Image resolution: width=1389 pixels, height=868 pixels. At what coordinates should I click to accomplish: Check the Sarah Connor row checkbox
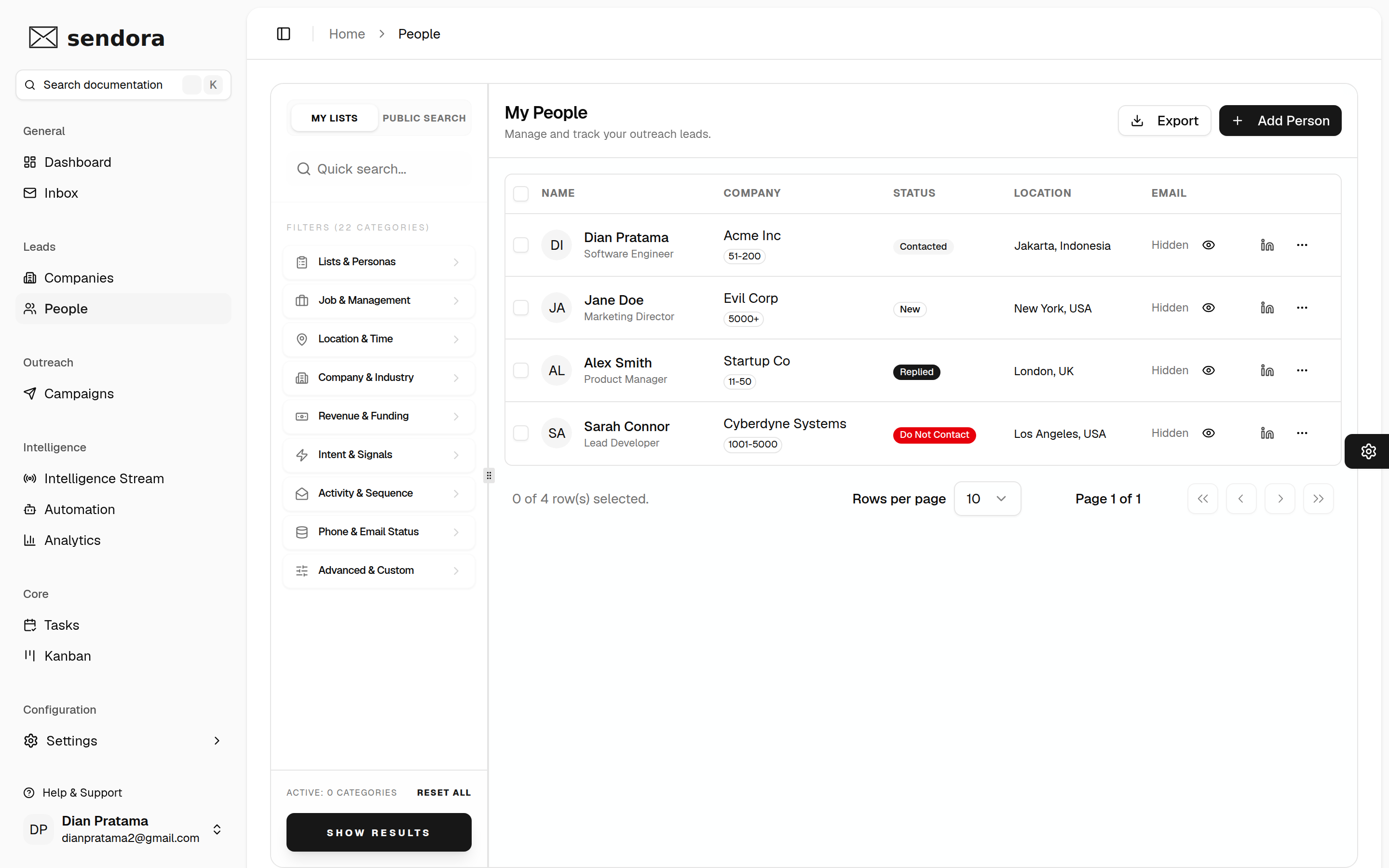point(520,433)
